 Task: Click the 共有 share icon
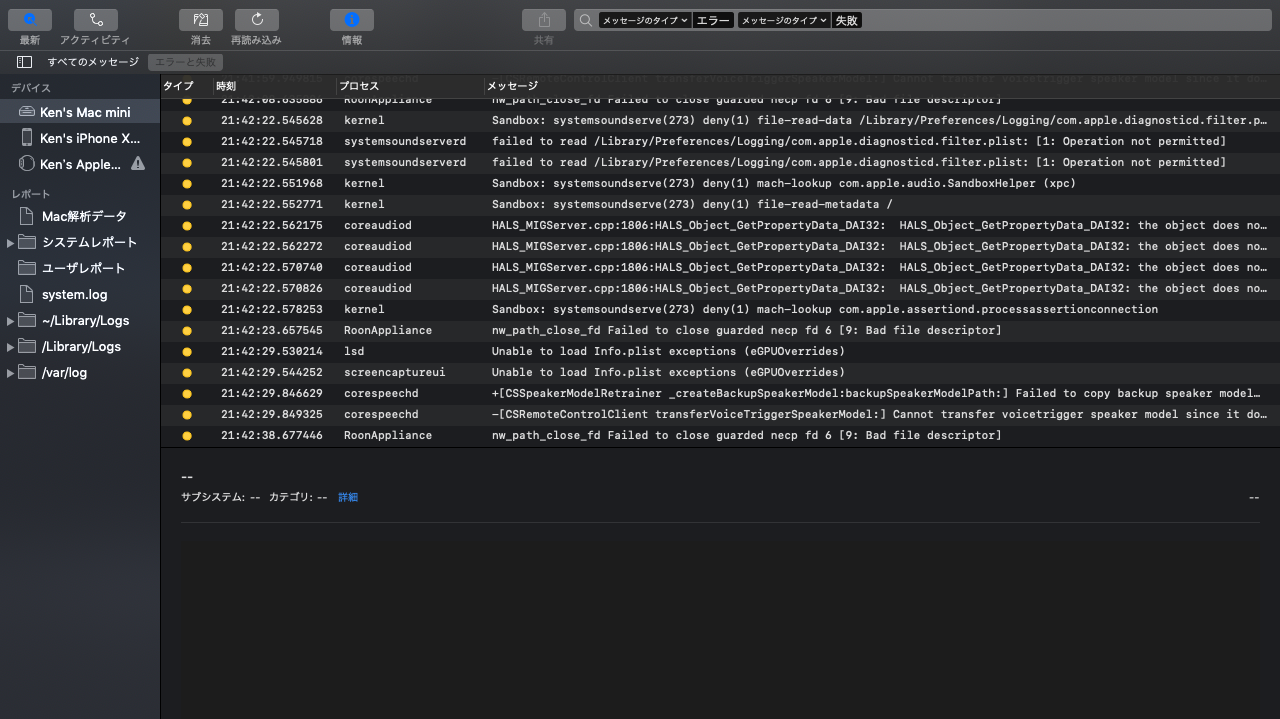tap(543, 20)
